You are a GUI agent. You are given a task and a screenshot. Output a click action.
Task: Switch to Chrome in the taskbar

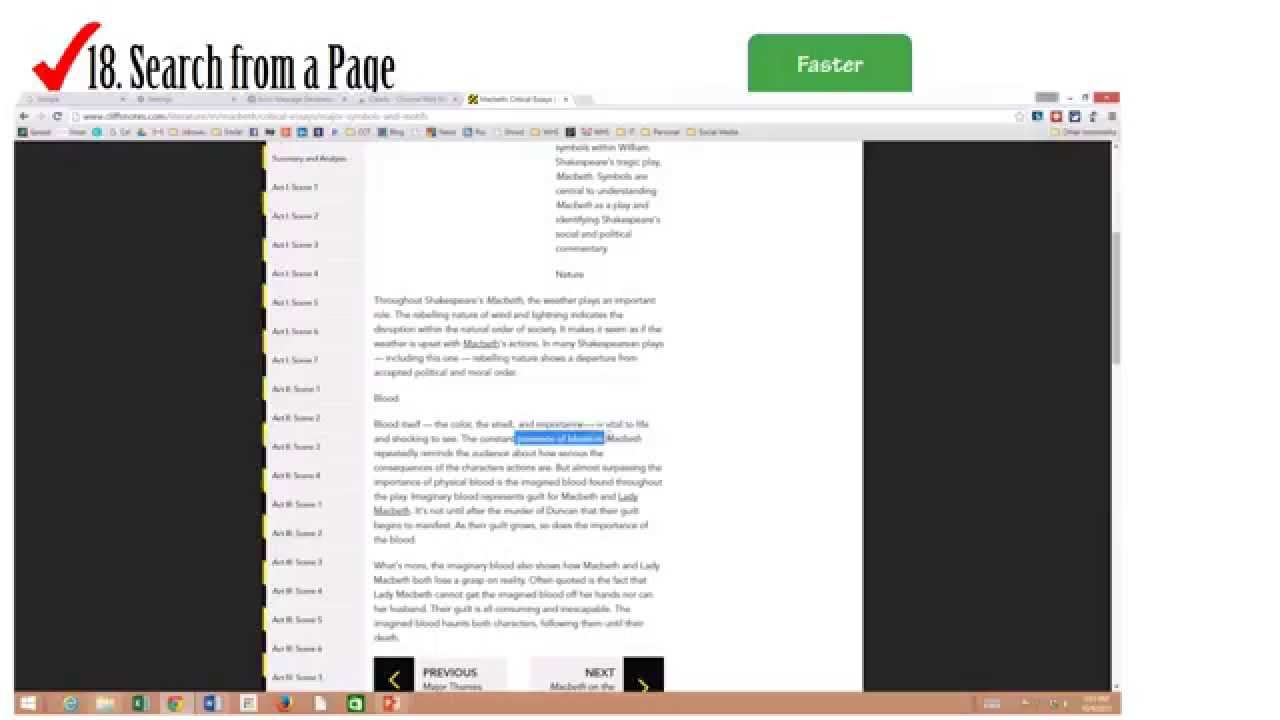tap(175, 703)
